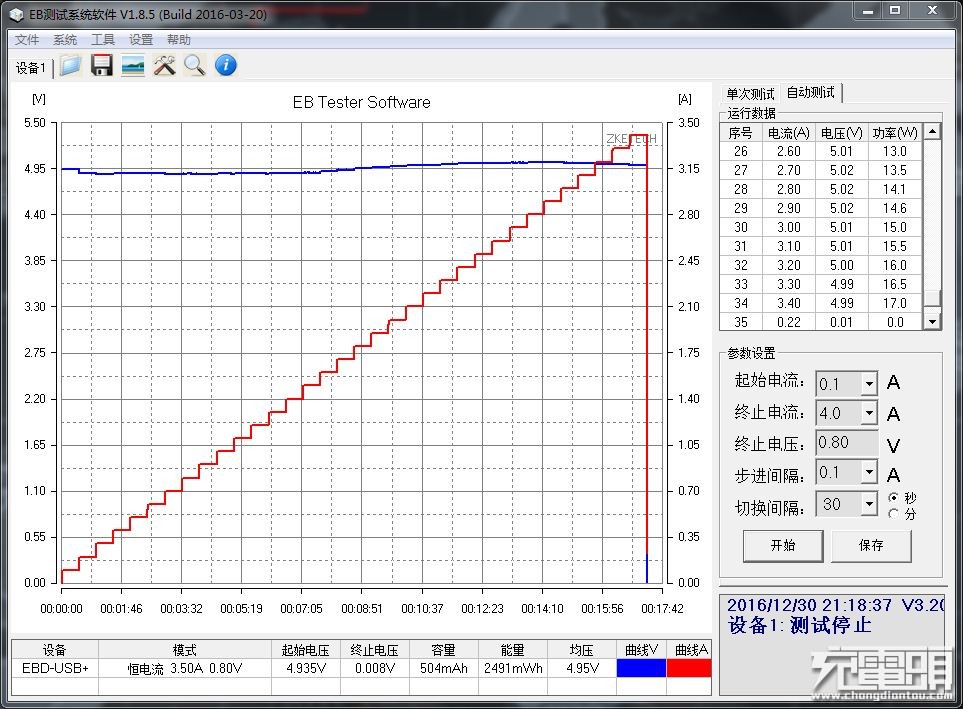Image resolution: width=963 pixels, height=709 pixels.
Task: Click the open folder toolbar icon
Action: [x=70, y=66]
